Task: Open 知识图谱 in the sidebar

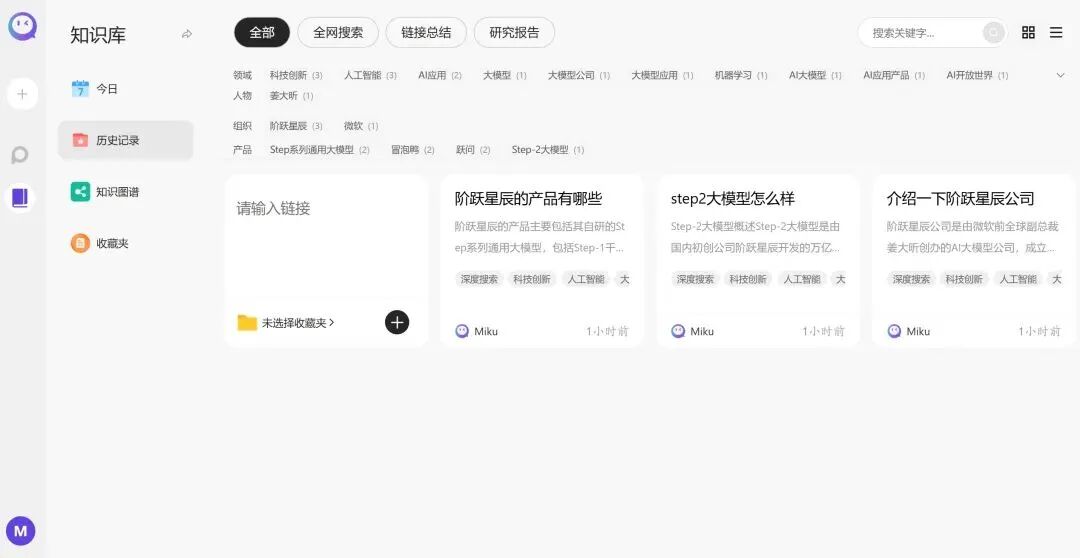Action: 125,192
